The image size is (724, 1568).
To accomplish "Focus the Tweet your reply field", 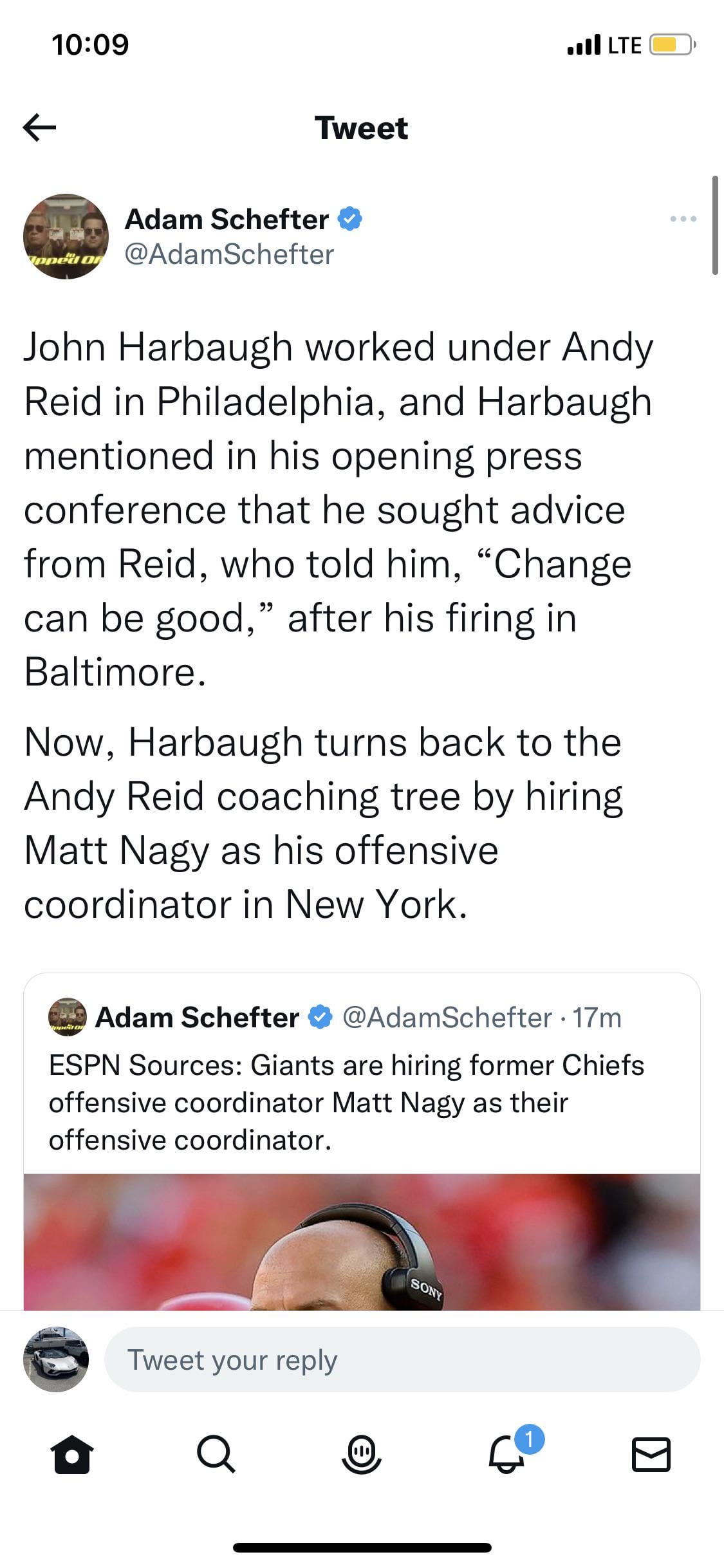I will point(402,1359).
